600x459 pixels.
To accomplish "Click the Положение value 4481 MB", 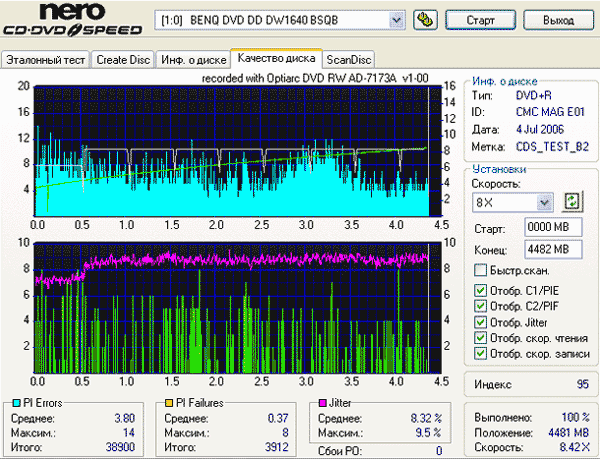I will (x=568, y=433).
